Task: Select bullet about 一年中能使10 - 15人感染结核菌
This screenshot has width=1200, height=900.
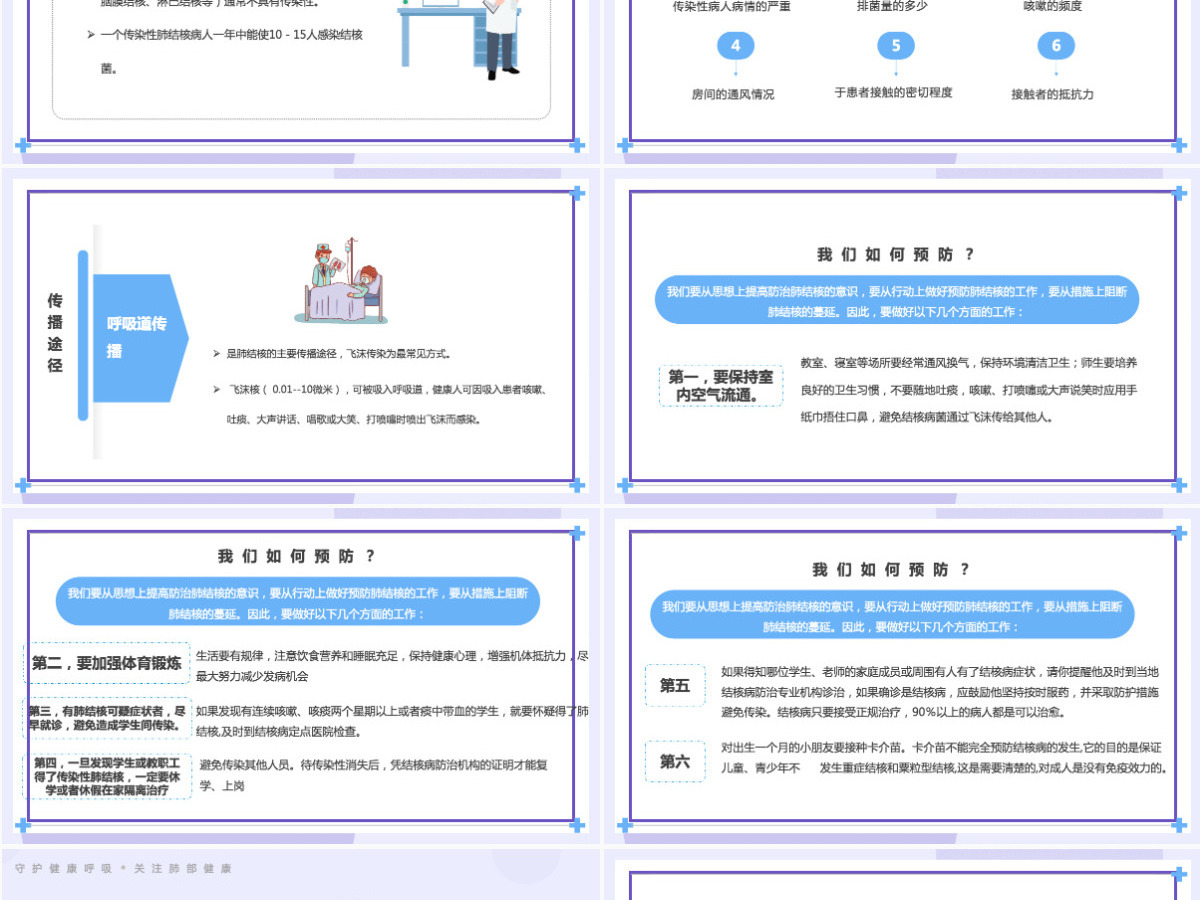Action: 225,51
